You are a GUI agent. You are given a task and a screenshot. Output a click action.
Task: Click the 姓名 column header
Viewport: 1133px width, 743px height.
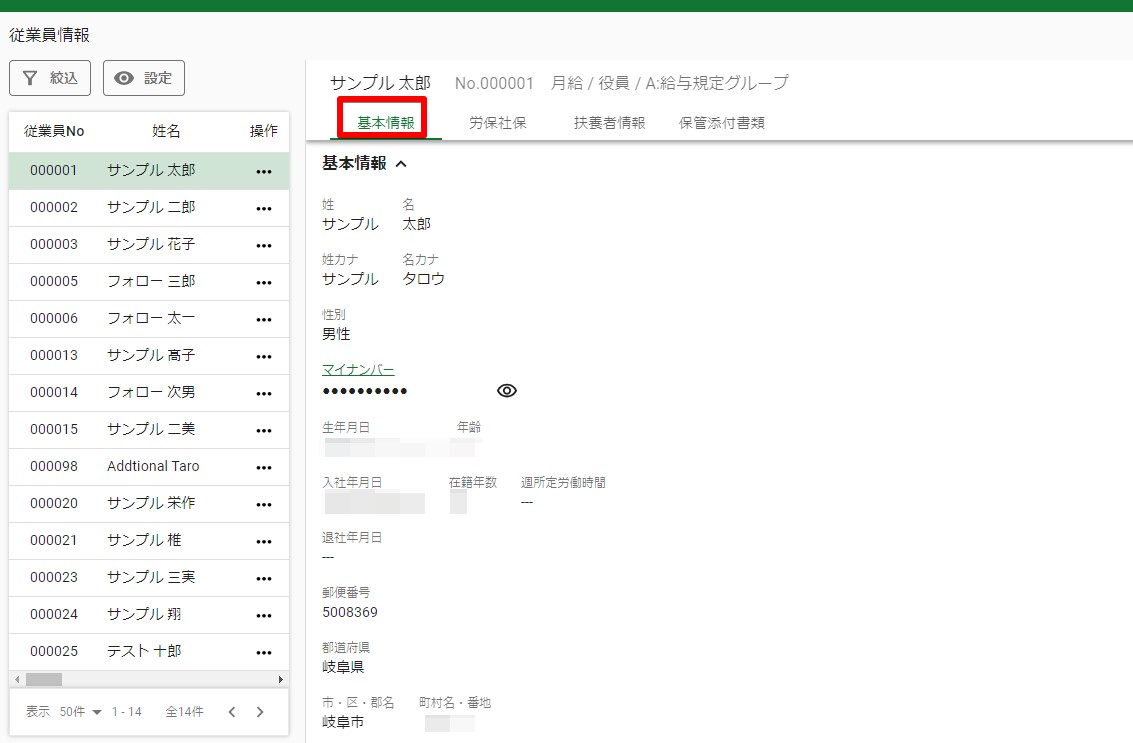(x=165, y=131)
